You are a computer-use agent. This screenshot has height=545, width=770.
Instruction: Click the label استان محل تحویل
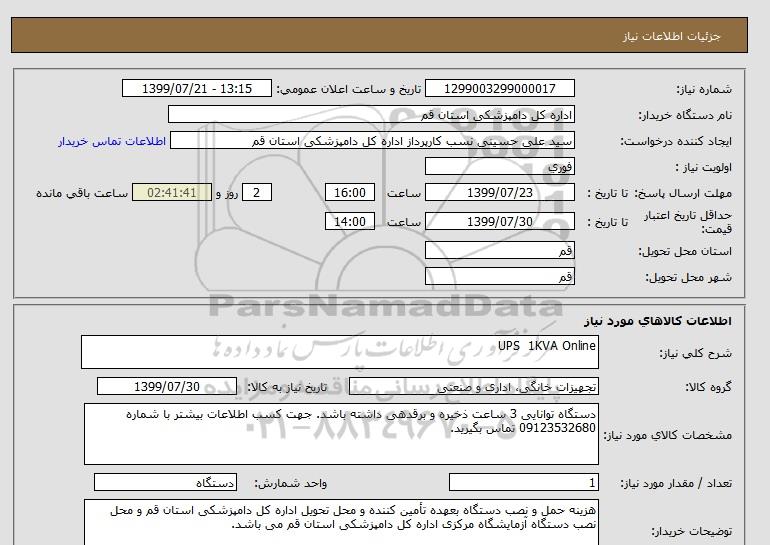click(685, 251)
